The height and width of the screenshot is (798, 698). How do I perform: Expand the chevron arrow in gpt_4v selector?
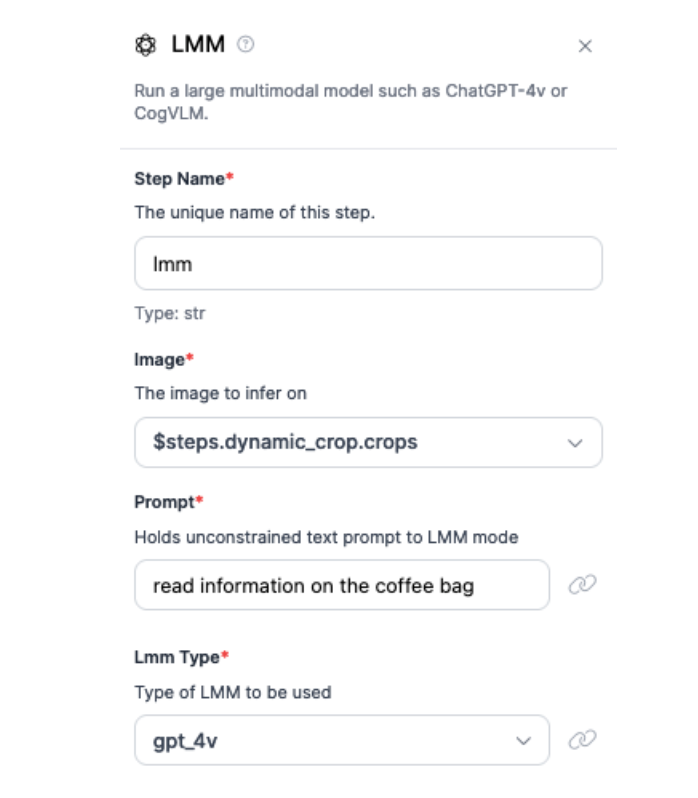[x=522, y=741]
